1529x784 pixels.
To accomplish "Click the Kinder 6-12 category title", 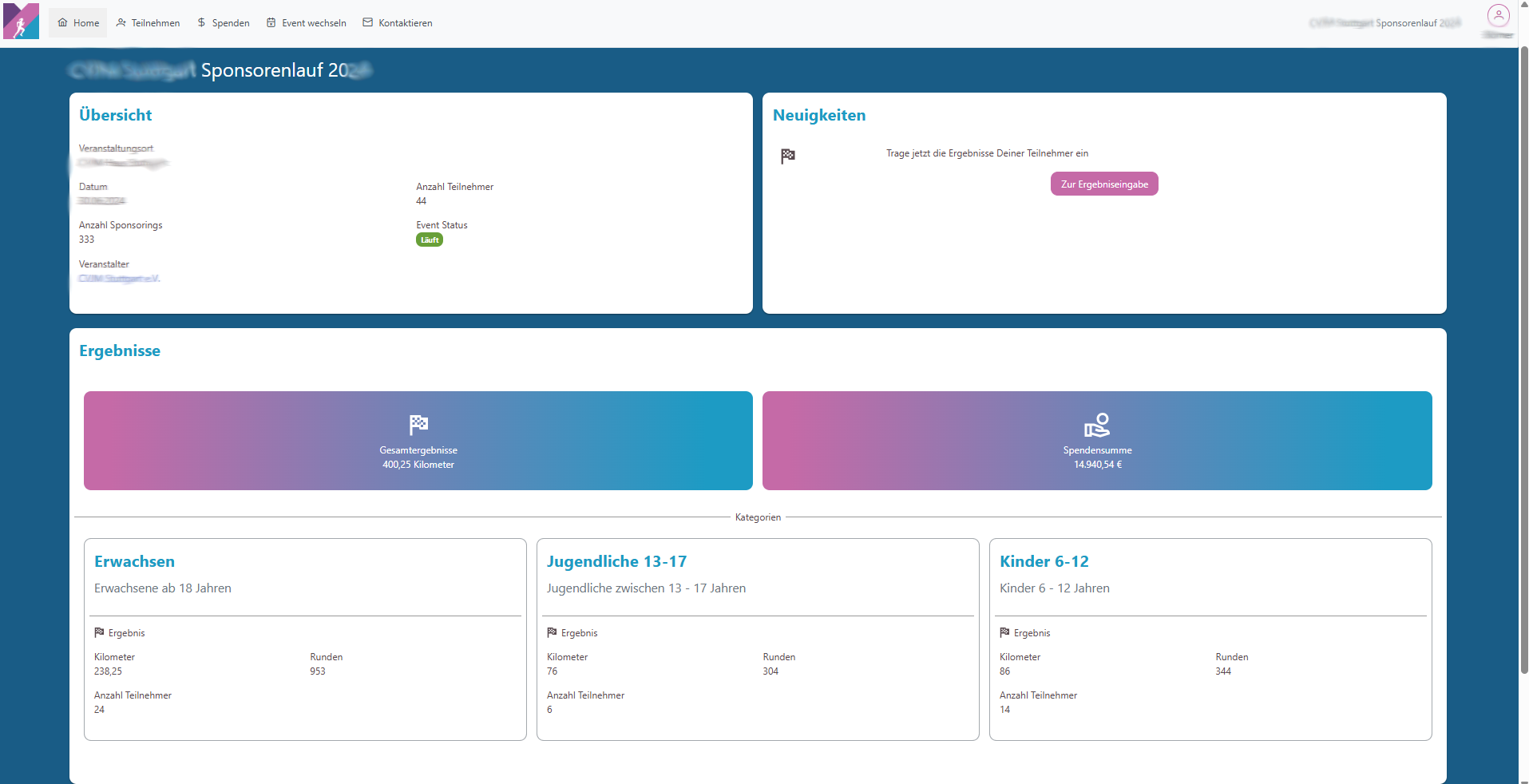I will tap(1044, 561).
